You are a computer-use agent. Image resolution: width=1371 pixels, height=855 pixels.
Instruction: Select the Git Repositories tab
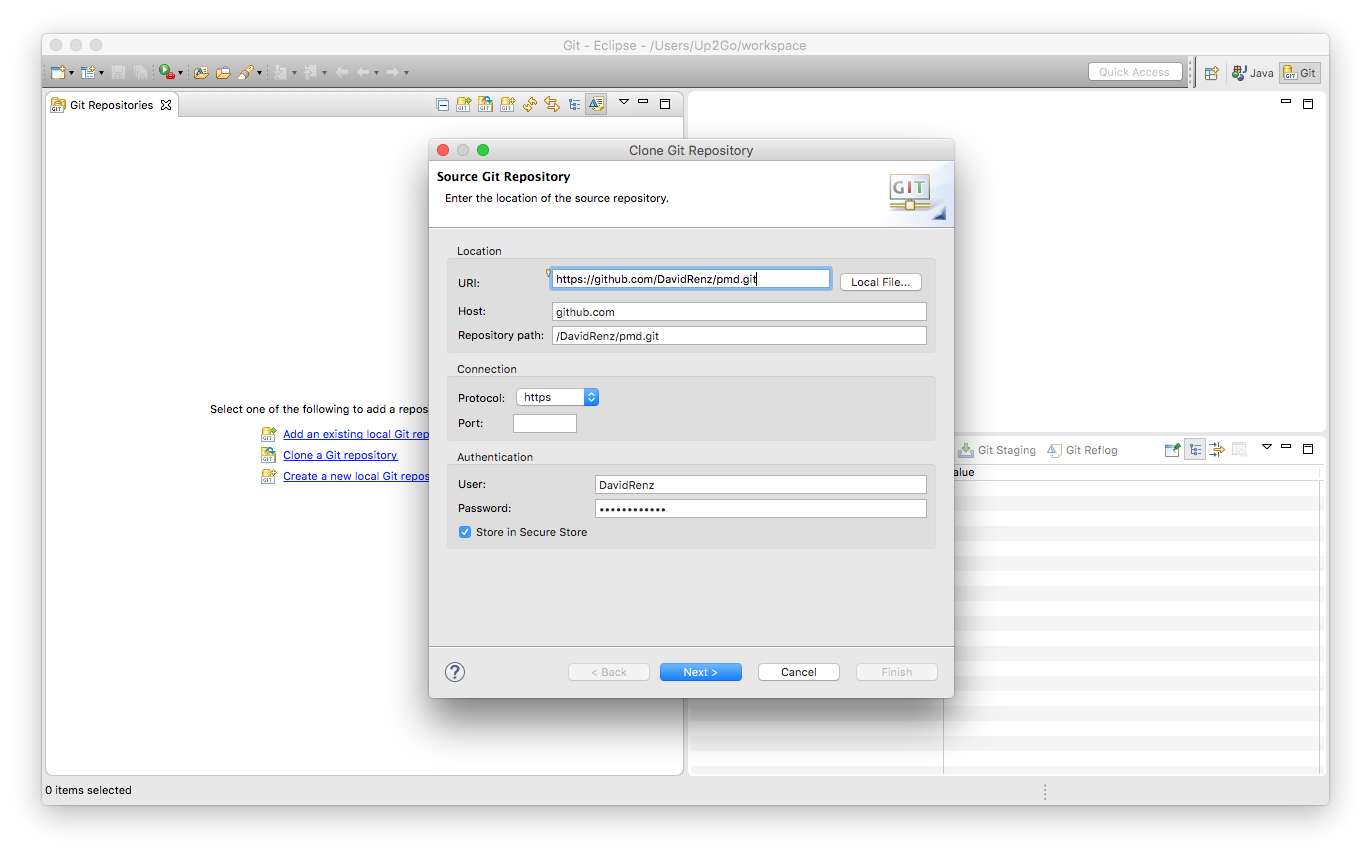pos(111,105)
